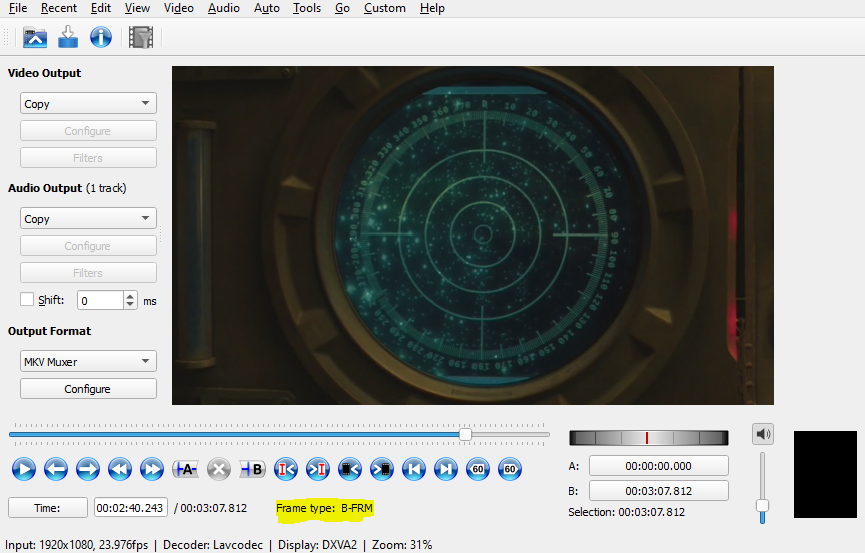This screenshot has height=553, width=865.
Task: Click the jog shuttle navigation bar
Action: tap(649, 438)
